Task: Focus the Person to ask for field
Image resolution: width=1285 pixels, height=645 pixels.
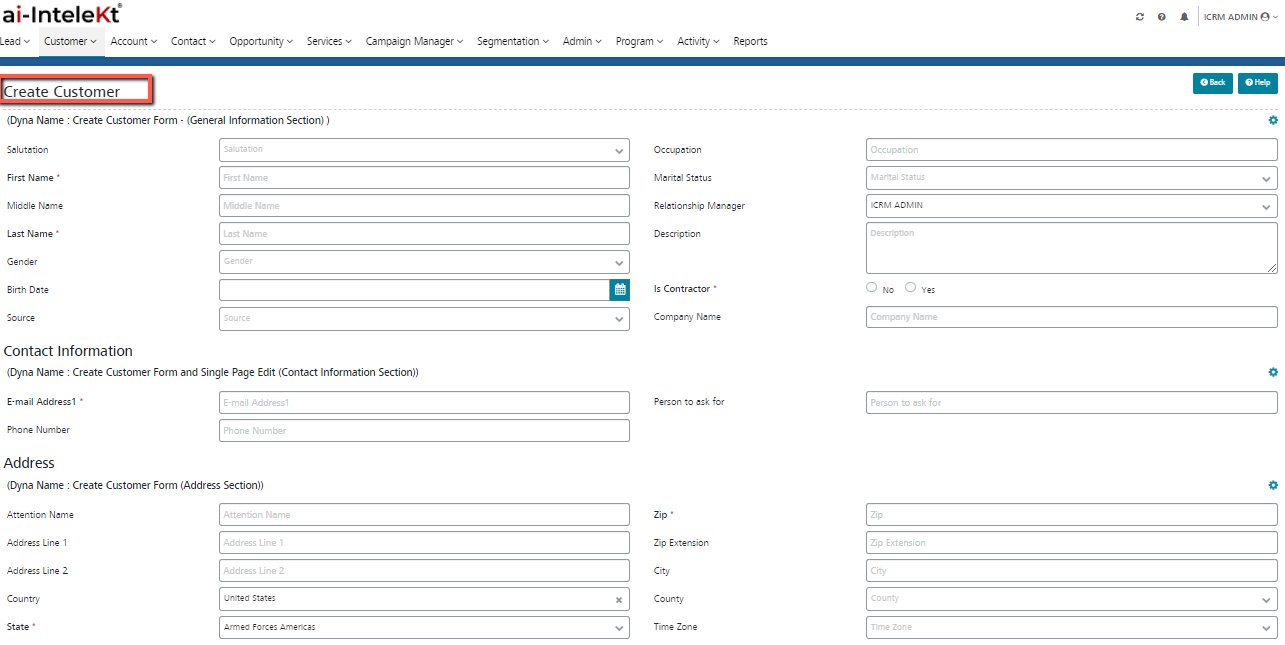Action: [1072, 403]
